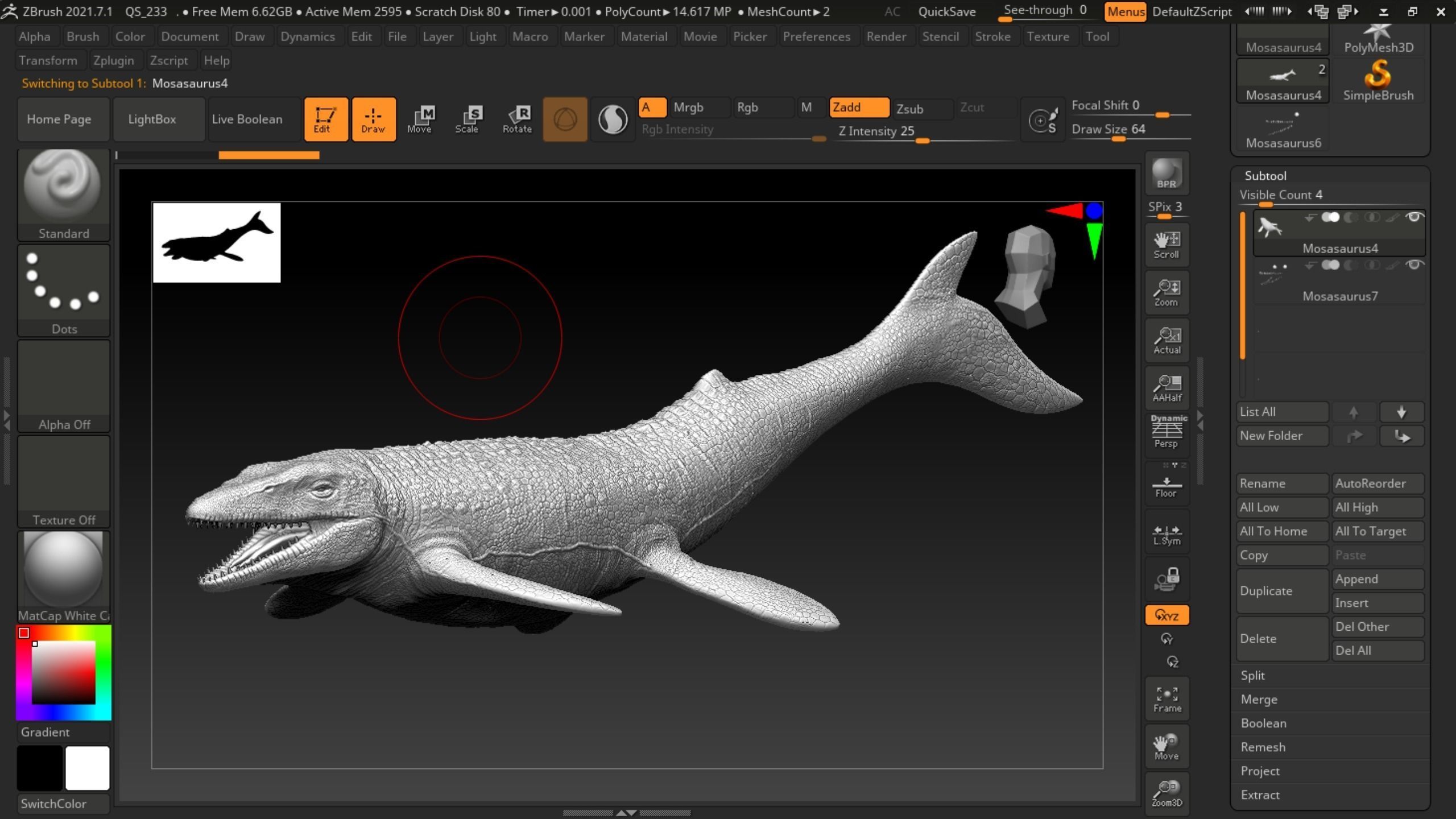Click the BPR render icon
The height and width of the screenshot is (819, 1456).
pyautogui.click(x=1166, y=174)
